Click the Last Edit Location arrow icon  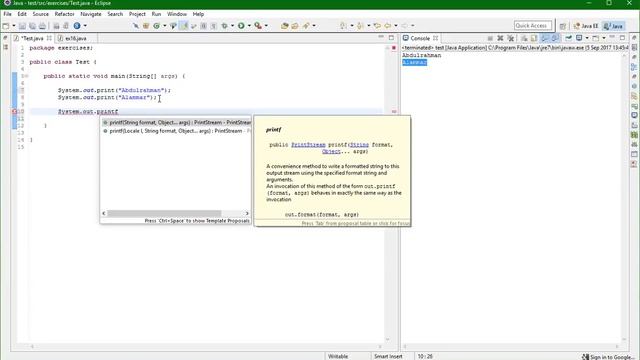click(x=377, y=26)
